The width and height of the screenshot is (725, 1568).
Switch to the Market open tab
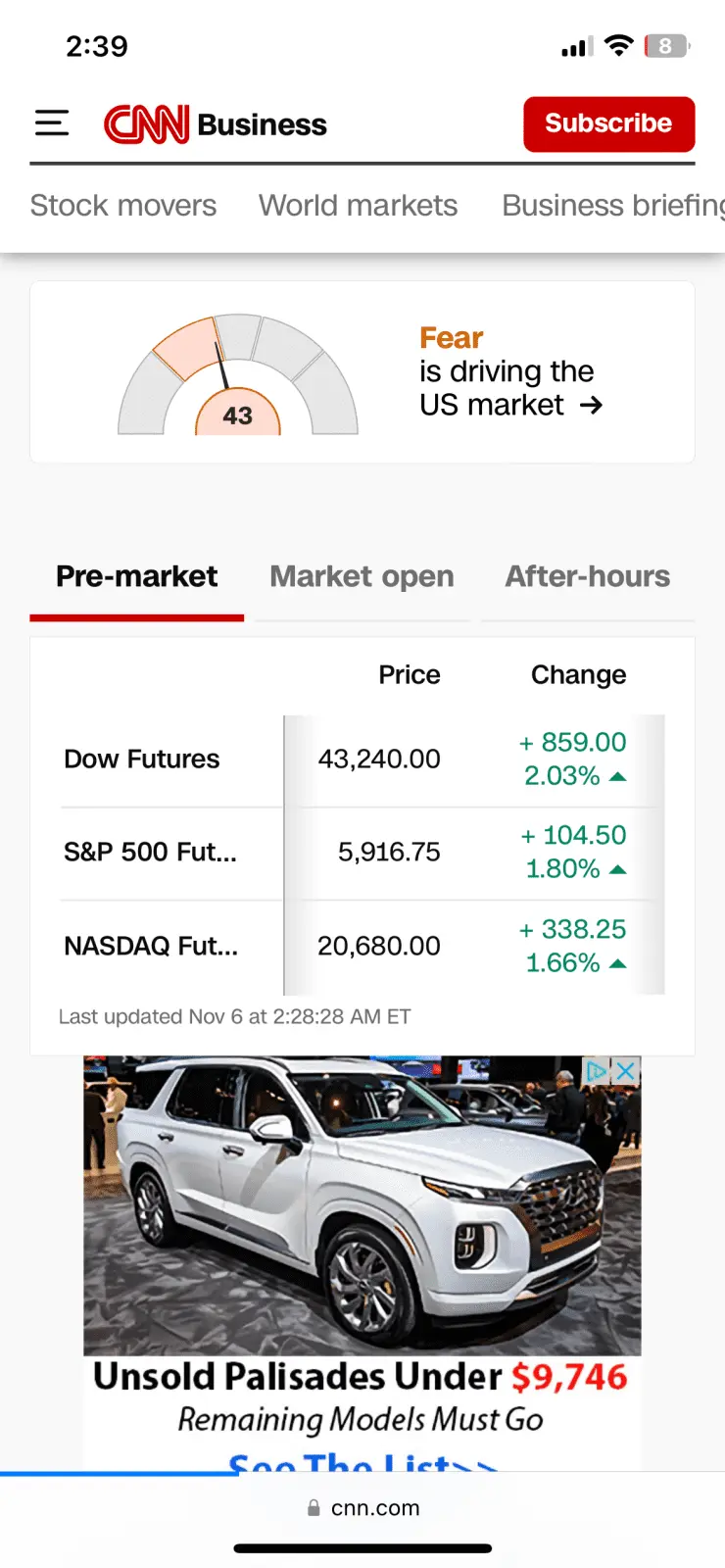pos(362,576)
